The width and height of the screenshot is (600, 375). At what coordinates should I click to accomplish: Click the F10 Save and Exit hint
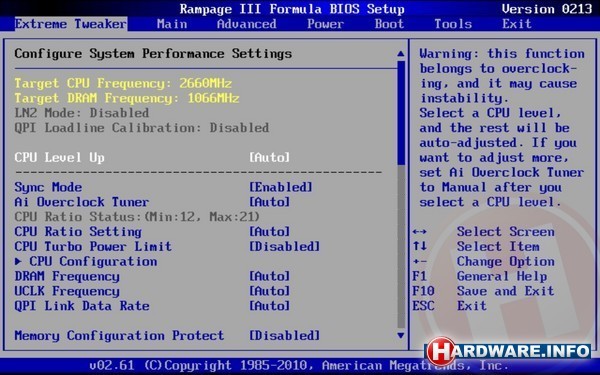pyautogui.click(x=483, y=291)
